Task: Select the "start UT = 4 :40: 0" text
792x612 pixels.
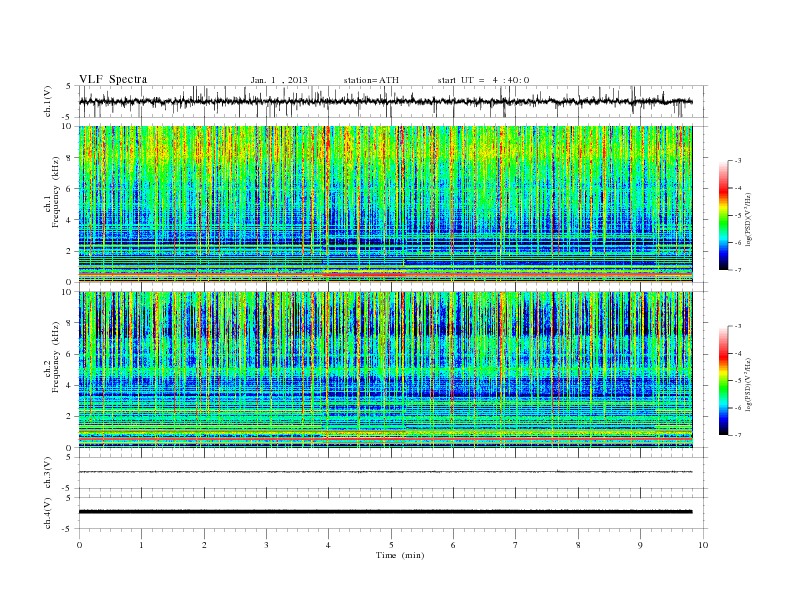Action: [483, 80]
